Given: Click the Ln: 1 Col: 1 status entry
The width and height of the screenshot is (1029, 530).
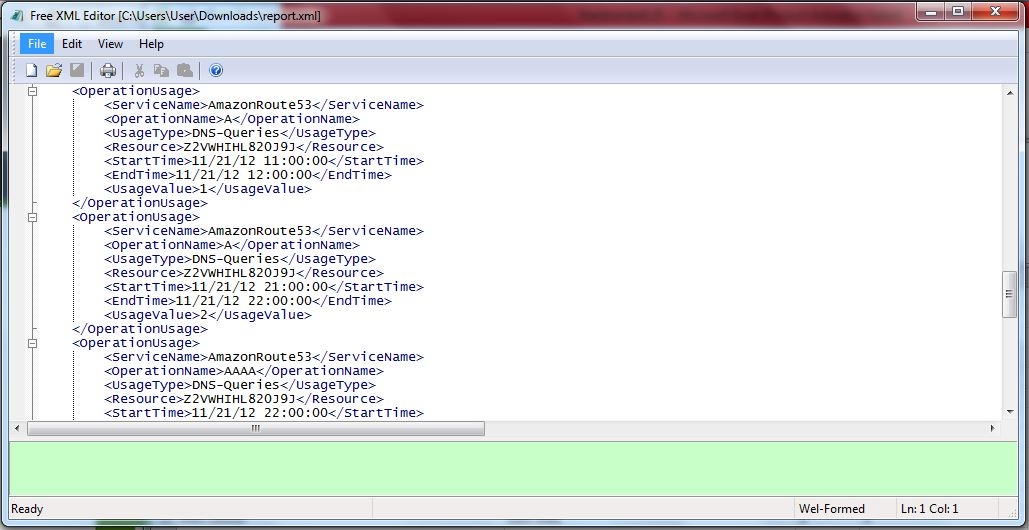Looking at the screenshot, I should click(x=930, y=508).
